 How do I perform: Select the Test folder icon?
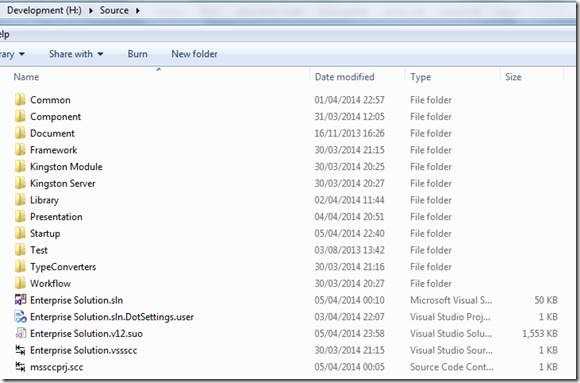pos(20,250)
